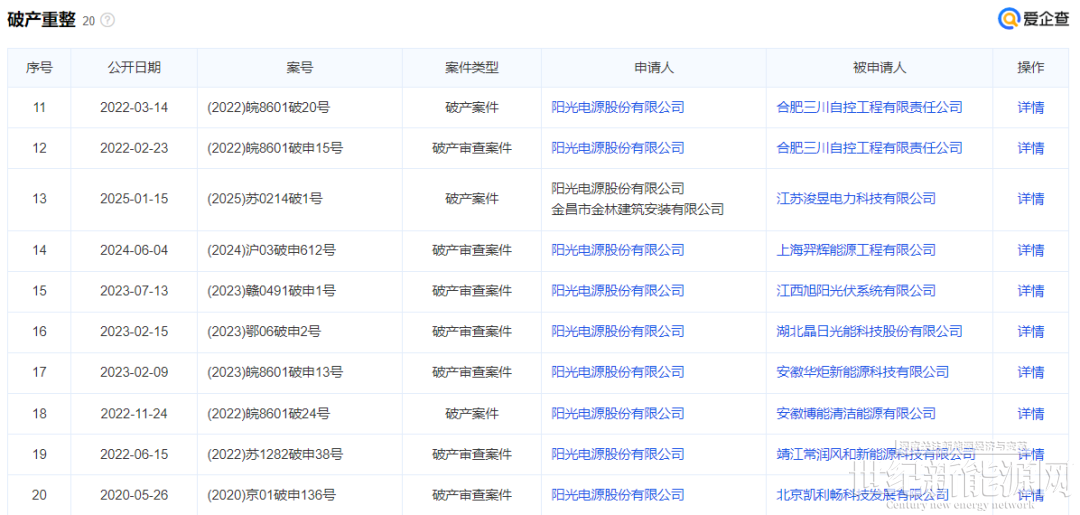
Task: Click the date 2020-05-26
Action: pyautogui.click(x=134, y=495)
